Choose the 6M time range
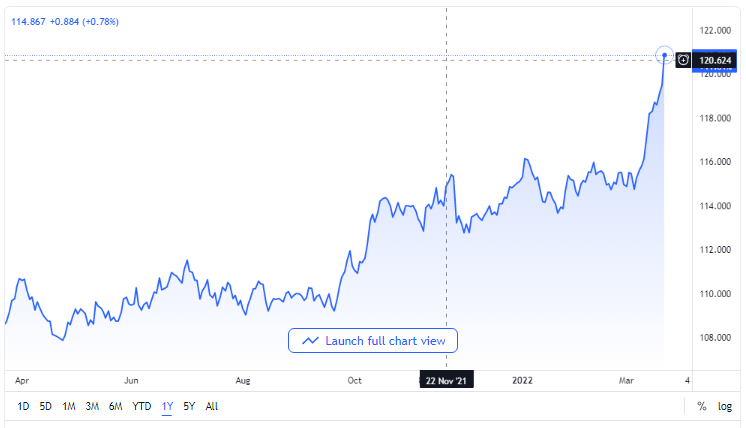Screen dimensions: 746x428 click(115, 407)
